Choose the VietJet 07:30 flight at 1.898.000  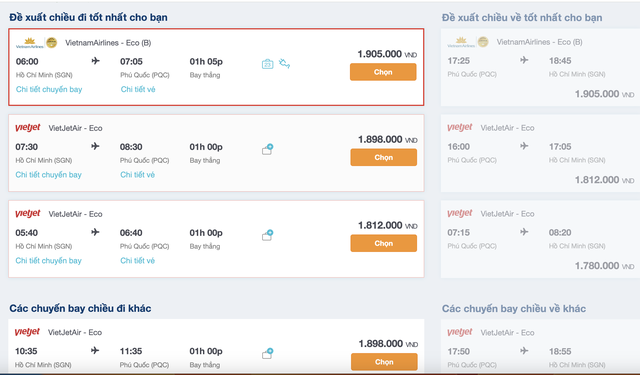[x=383, y=158]
